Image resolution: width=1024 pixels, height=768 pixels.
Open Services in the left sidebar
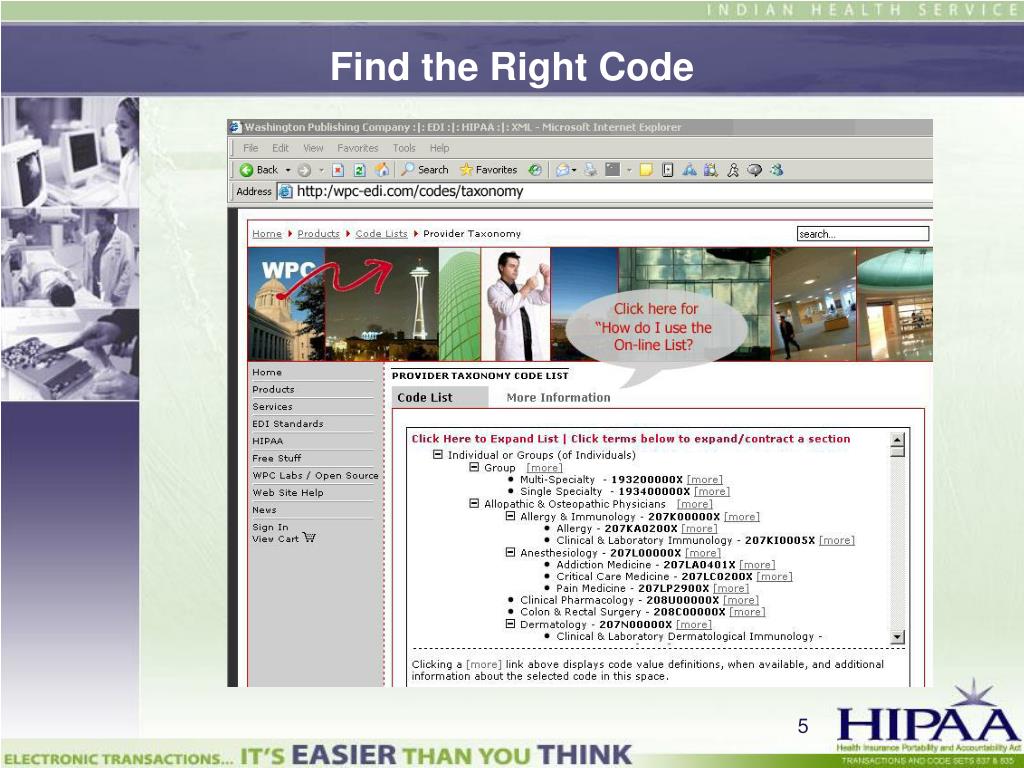272,406
